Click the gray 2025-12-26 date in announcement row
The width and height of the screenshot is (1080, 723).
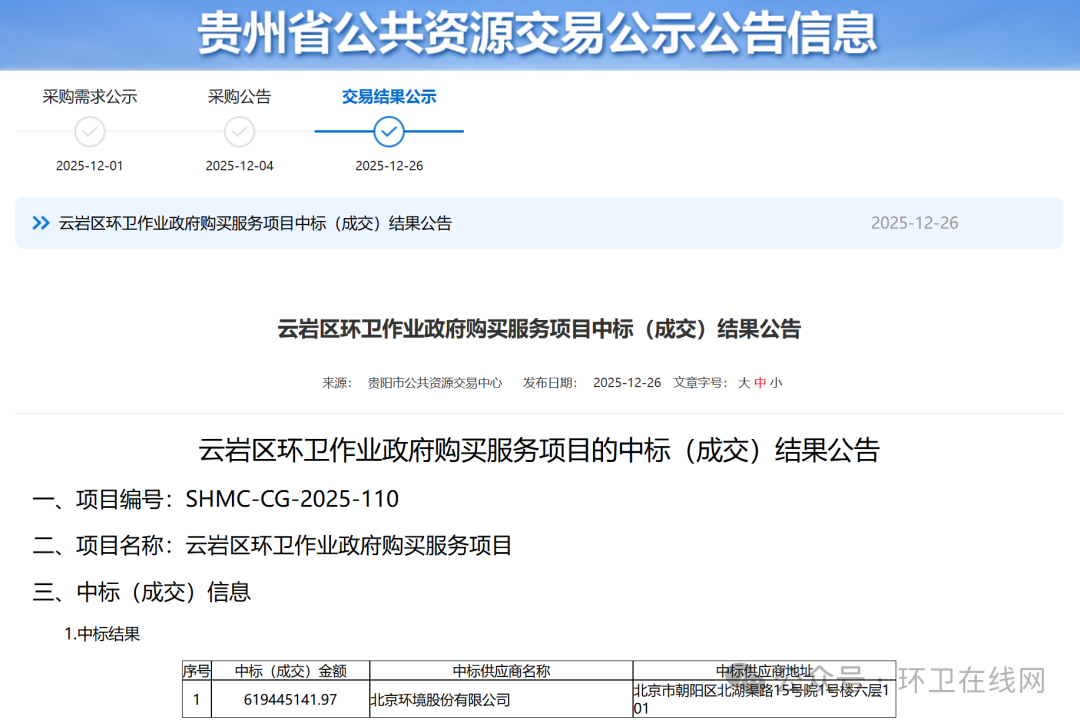[x=915, y=223]
